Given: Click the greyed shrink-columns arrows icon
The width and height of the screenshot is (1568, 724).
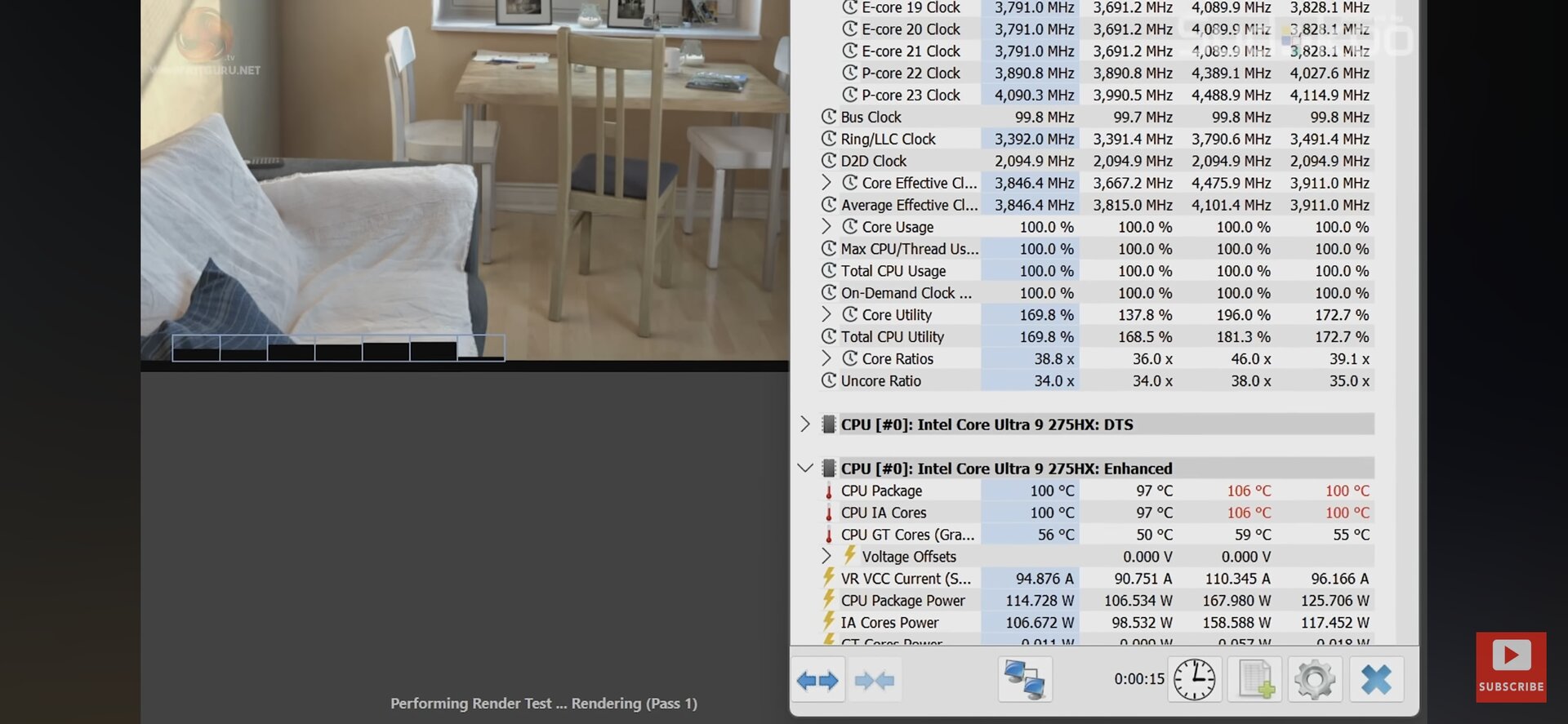Looking at the screenshot, I should click(874, 680).
